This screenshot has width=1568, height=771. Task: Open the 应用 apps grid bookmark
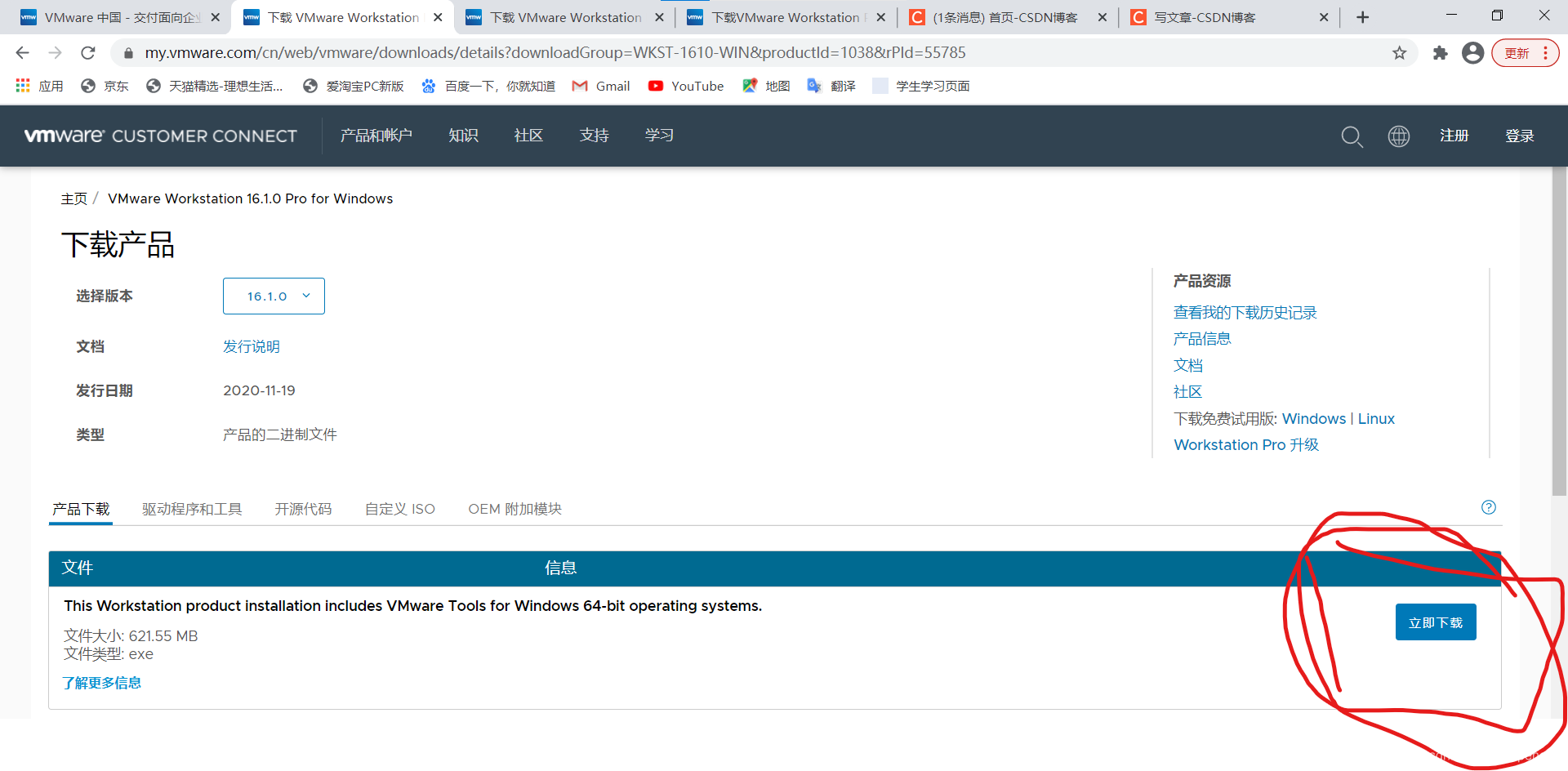[39, 86]
